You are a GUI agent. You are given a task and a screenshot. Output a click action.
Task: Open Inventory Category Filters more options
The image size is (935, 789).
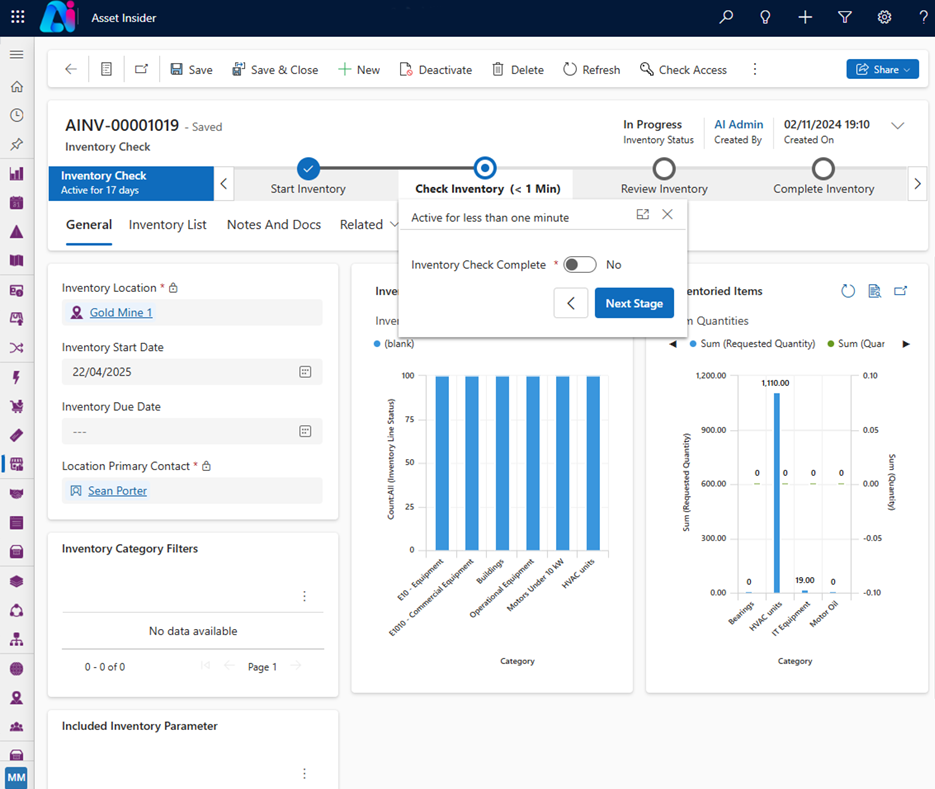[304, 596]
